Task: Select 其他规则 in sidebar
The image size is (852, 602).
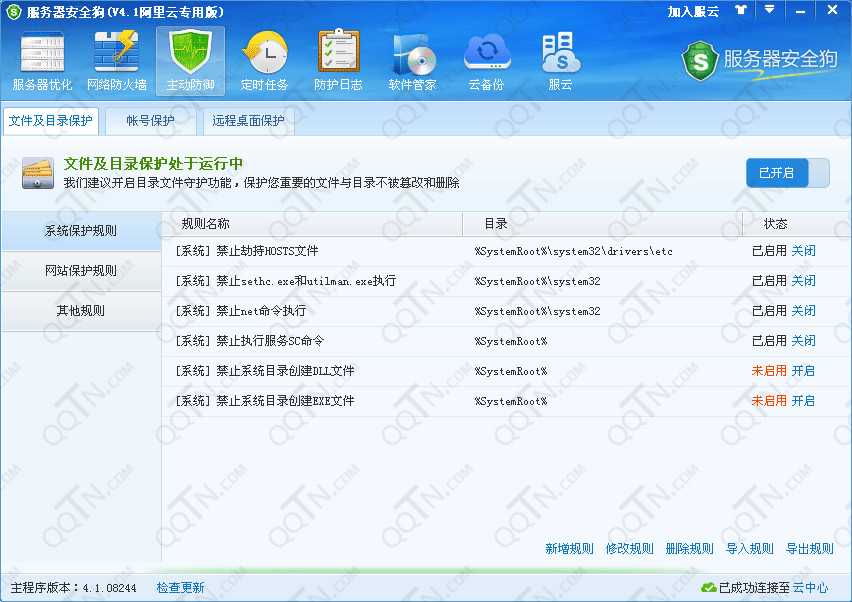Action: 81,311
